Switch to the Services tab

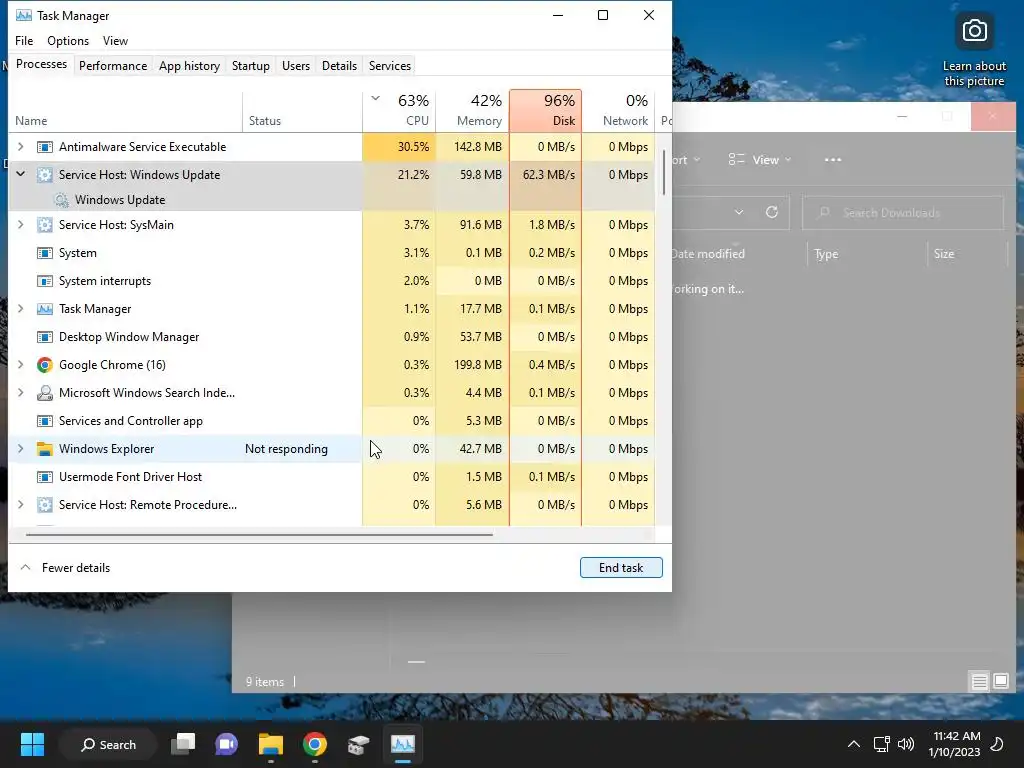[390, 66]
